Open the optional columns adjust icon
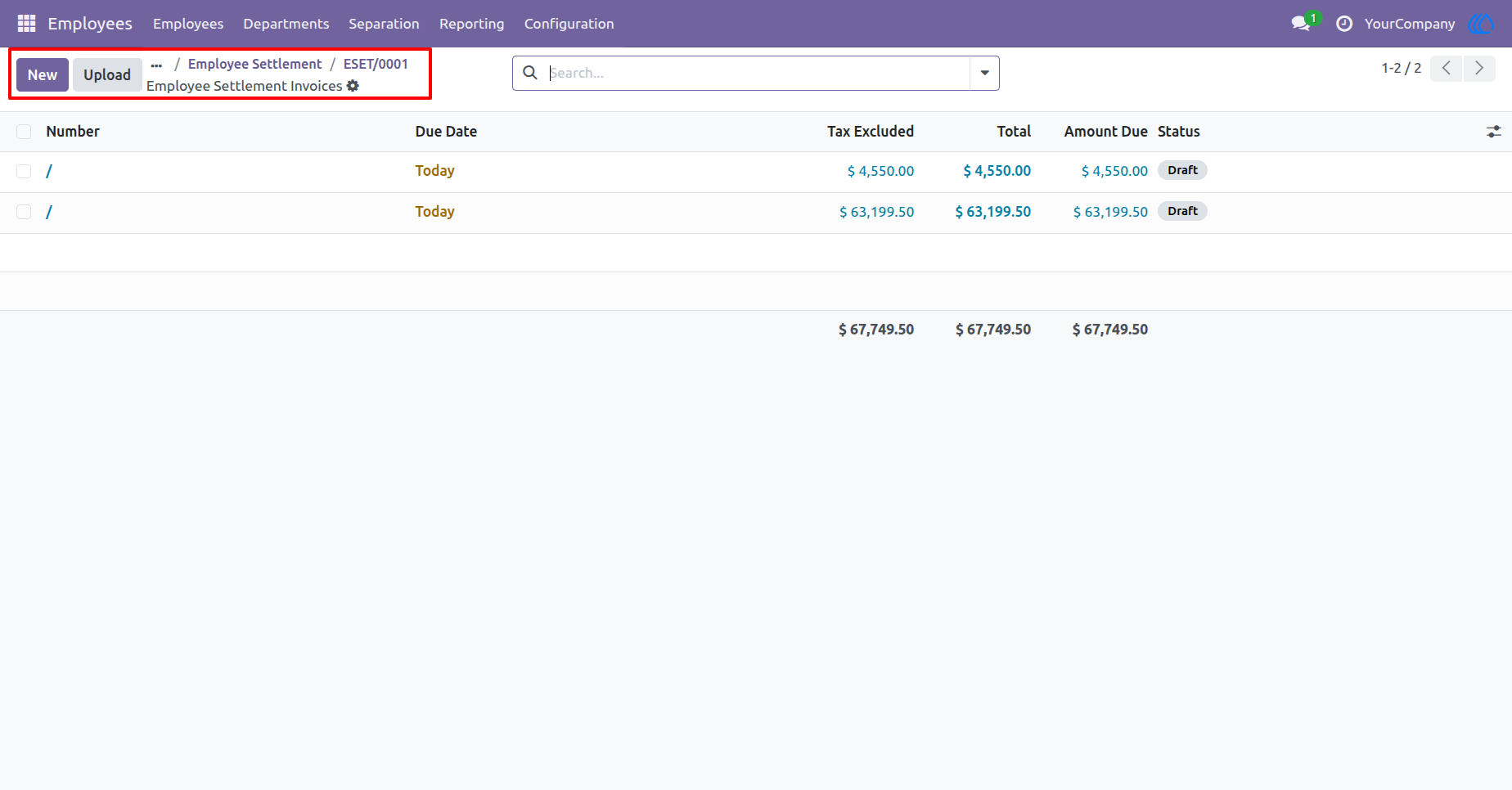The image size is (1512, 790). coord(1494,132)
